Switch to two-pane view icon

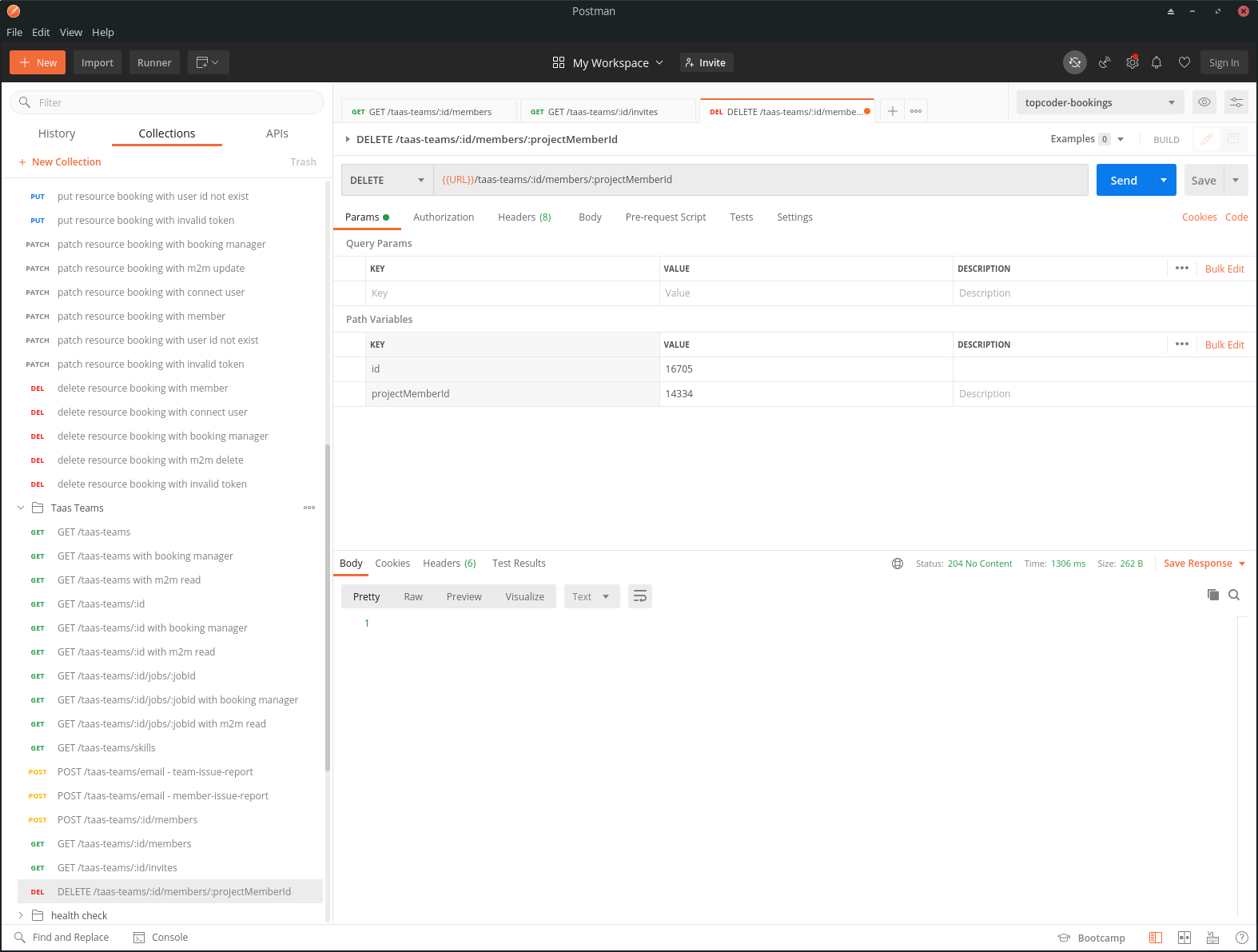click(x=1184, y=938)
